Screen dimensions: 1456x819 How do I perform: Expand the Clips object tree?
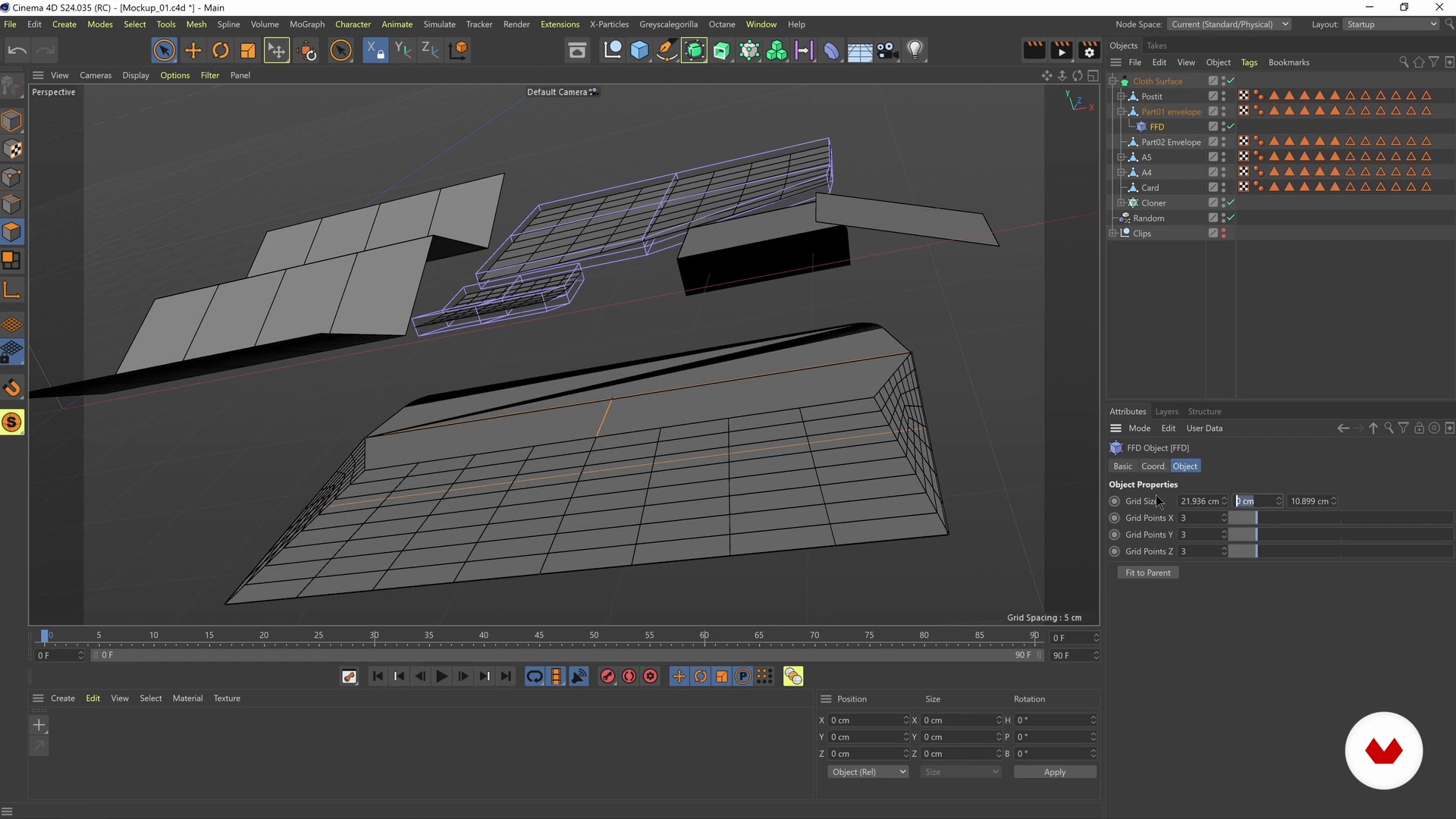click(1113, 233)
